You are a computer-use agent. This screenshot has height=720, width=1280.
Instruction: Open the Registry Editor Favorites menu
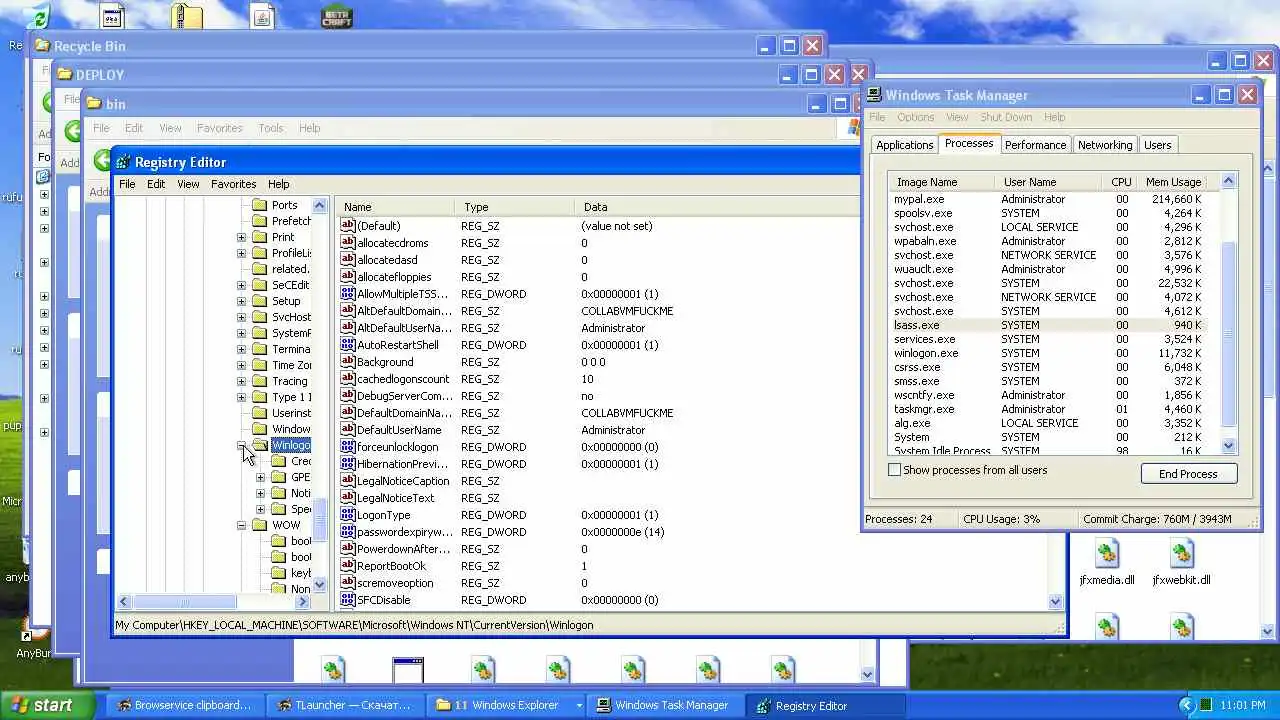click(233, 184)
